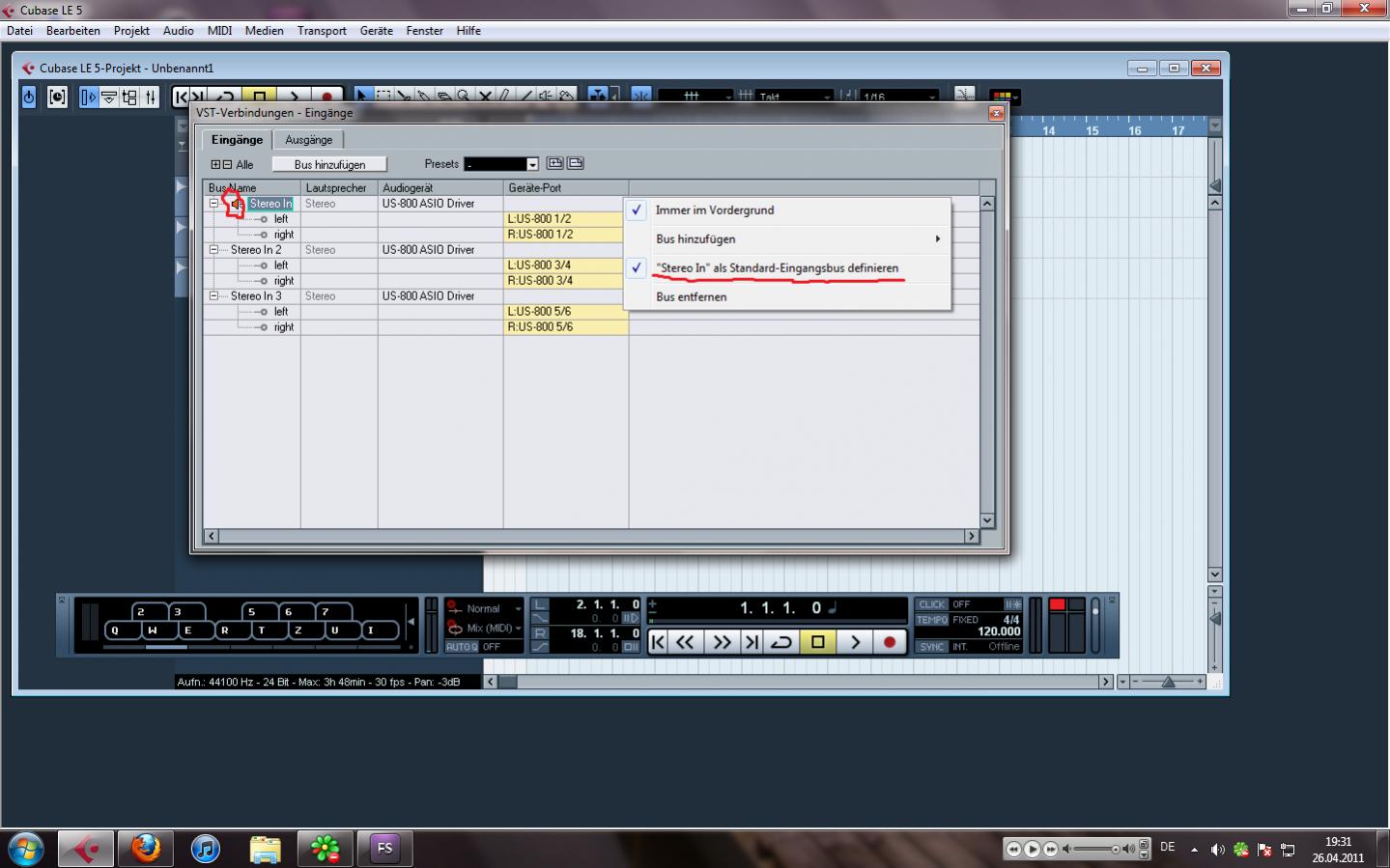Click the taskbar media player volume slider
1390x868 pixels.
(x=1097, y=849)
